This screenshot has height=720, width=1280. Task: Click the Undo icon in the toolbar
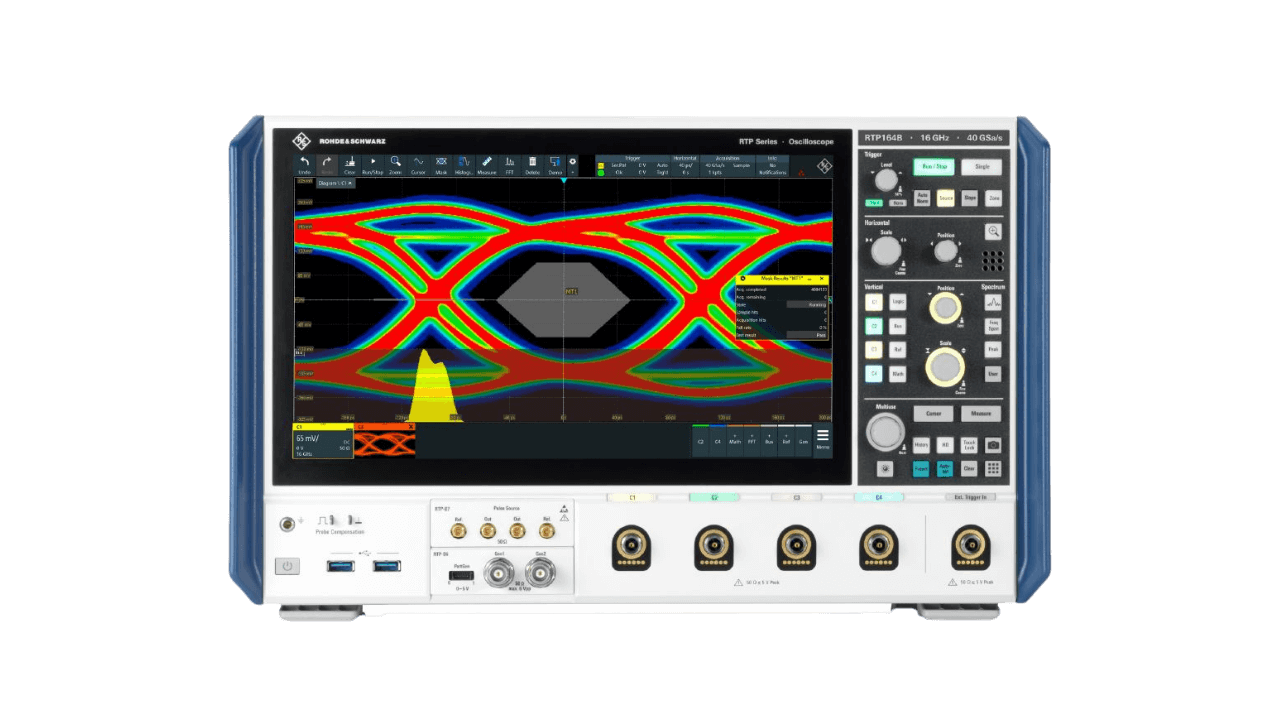[305, 165]
